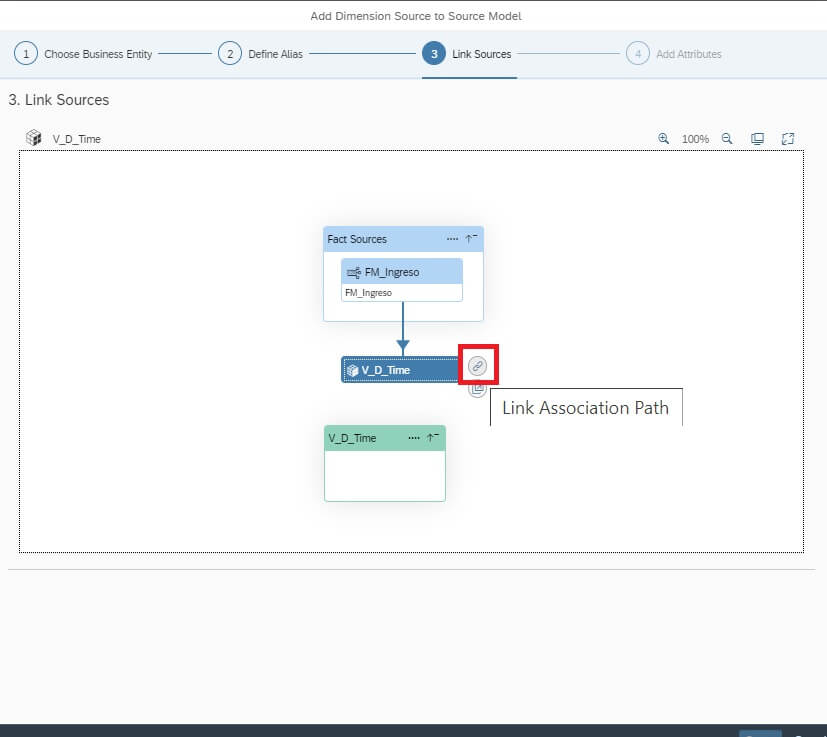Click the 100% zoom level text

[x=695, y=139]
